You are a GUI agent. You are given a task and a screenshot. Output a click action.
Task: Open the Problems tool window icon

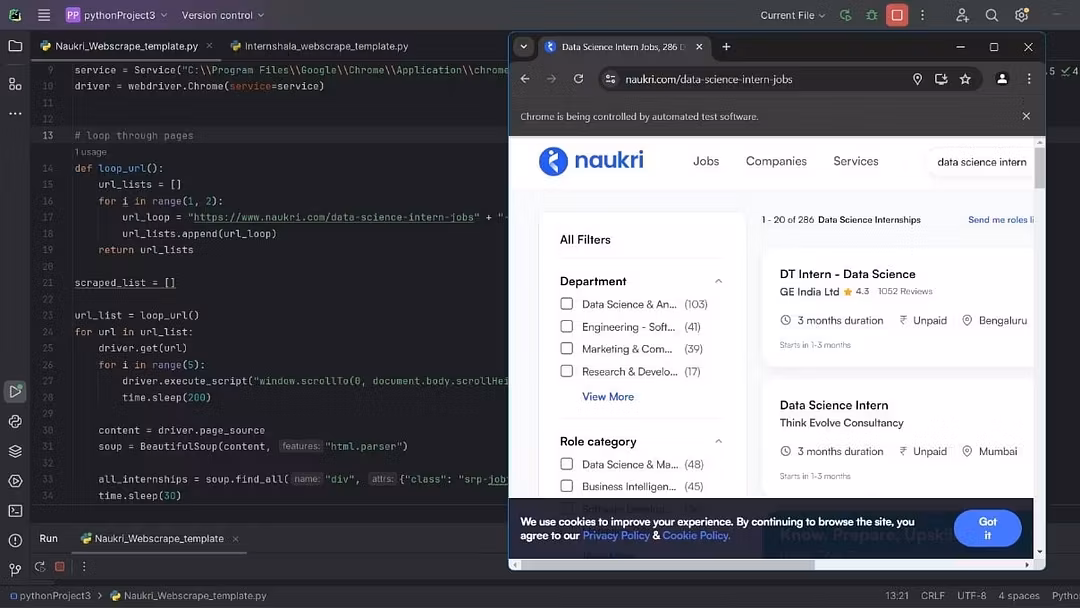[x=15, y=541]
